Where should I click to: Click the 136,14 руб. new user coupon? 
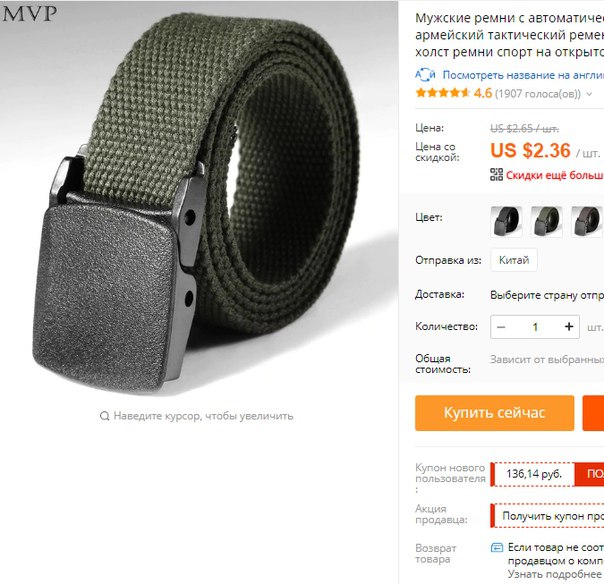tap(534, 474)
